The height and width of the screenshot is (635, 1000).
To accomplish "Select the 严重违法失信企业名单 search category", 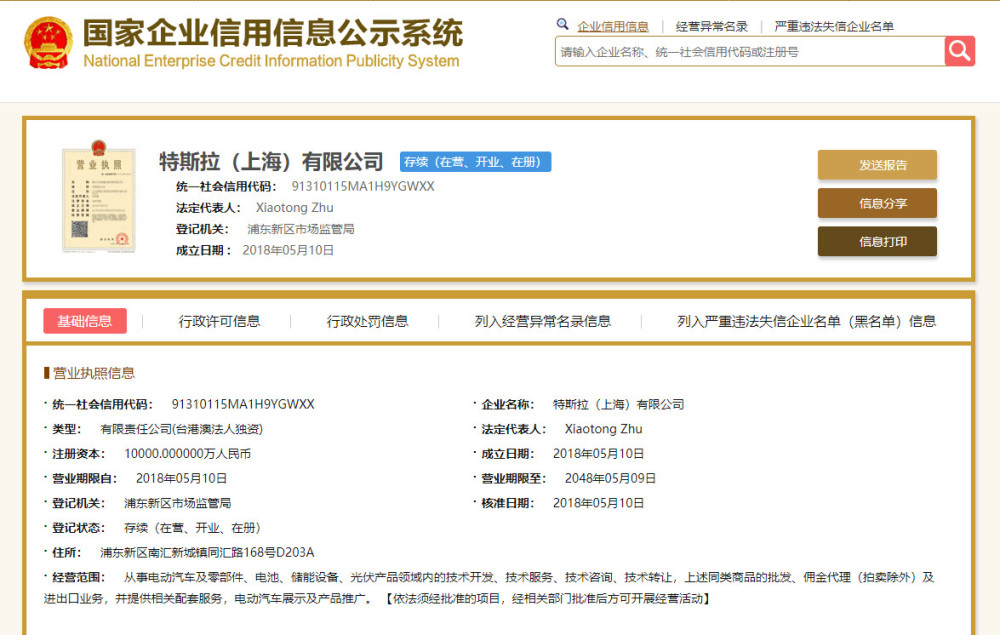I will 834,26.
